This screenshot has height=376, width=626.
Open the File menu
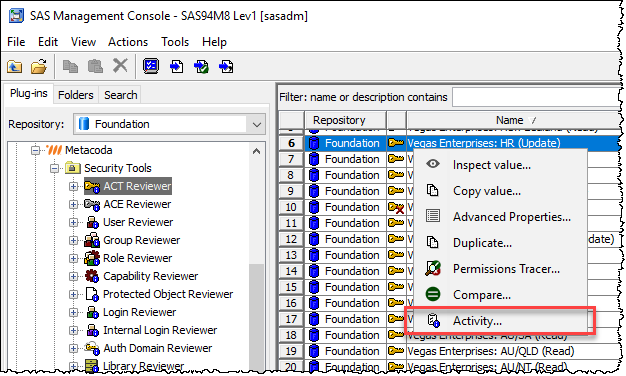(x=16, y=42)
